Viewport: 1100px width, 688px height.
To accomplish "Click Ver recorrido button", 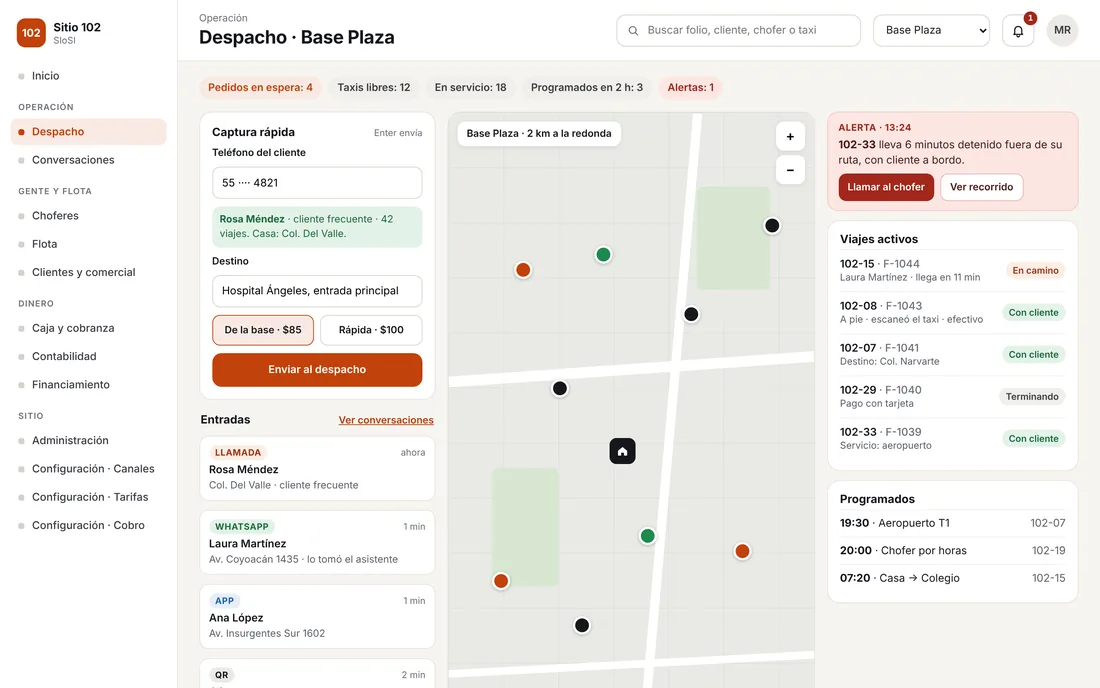I will (981, 187).
